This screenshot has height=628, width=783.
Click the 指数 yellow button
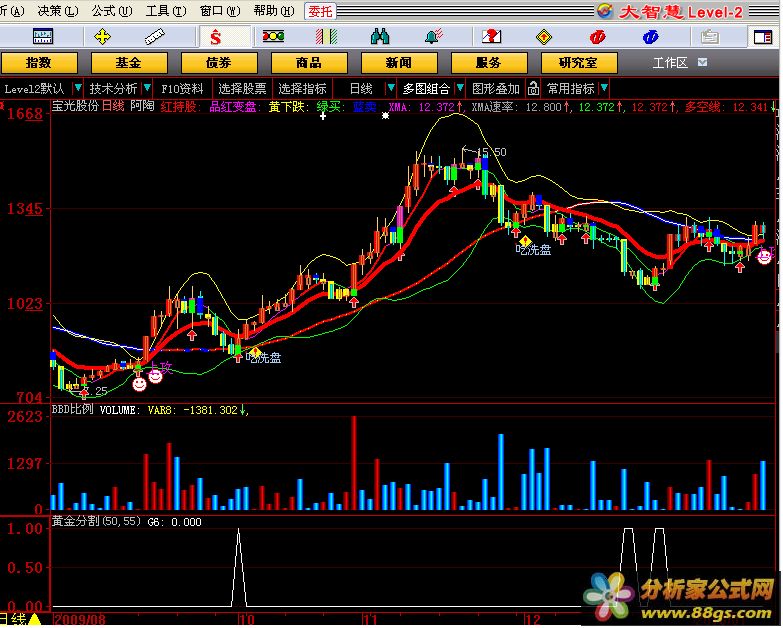click(x=39, y=63)
